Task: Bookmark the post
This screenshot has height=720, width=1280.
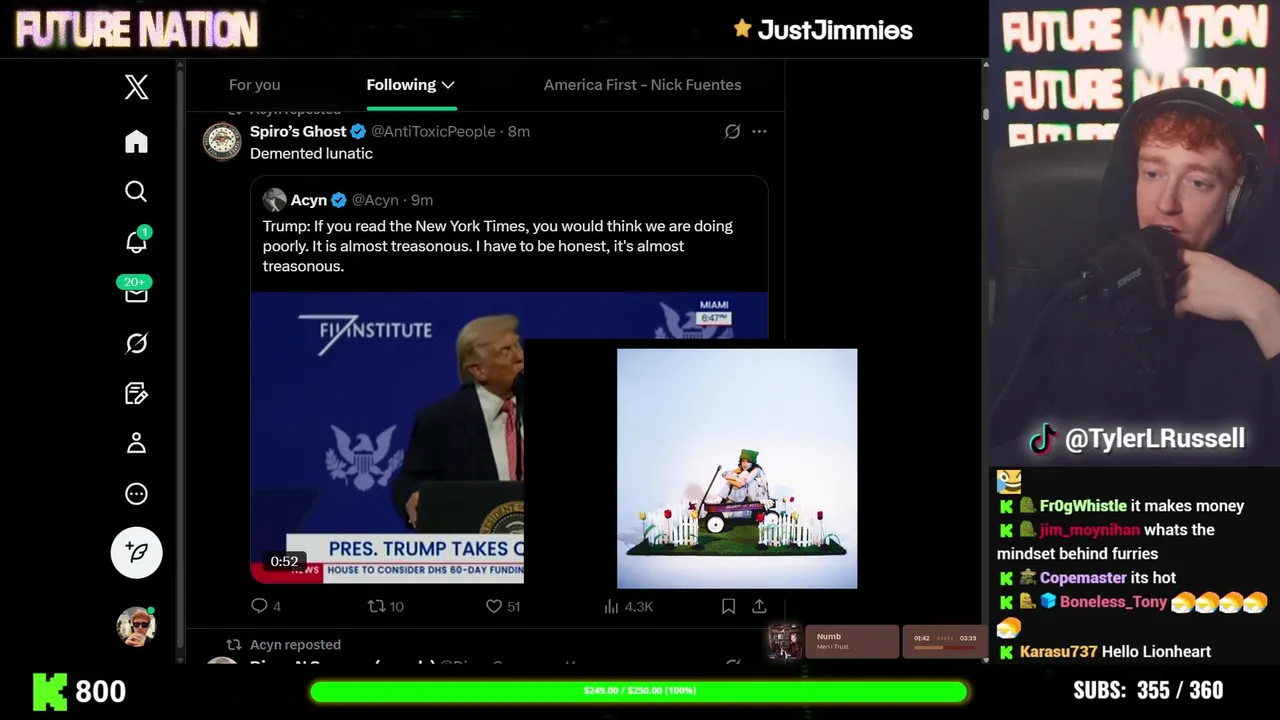Action: point(729,606)
